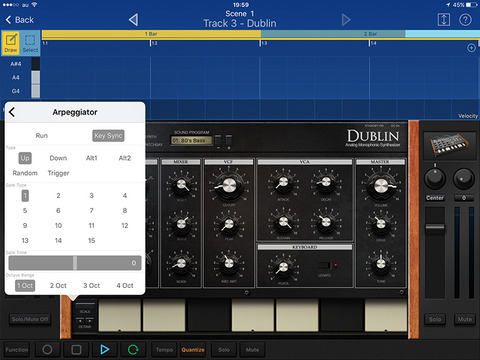Set octave range to 3 Oct
Image resolution: width=480 pixels, height=360 pixels.
[92, 286]
